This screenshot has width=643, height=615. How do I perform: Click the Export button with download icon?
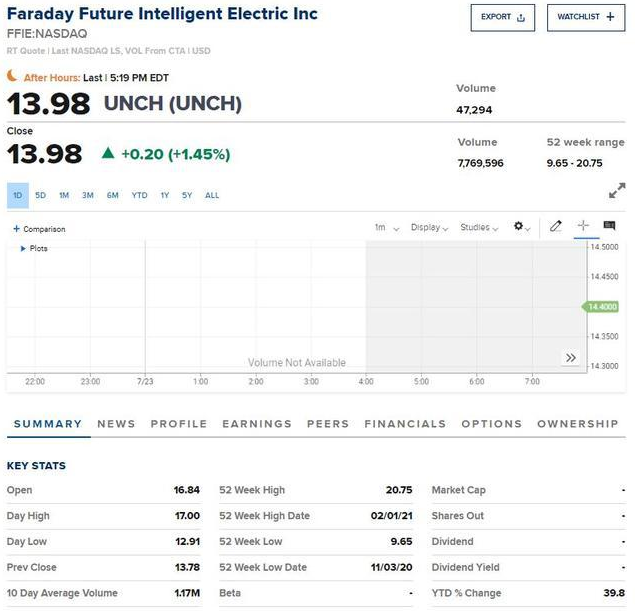pyautogui.click(x=502, y=17)
